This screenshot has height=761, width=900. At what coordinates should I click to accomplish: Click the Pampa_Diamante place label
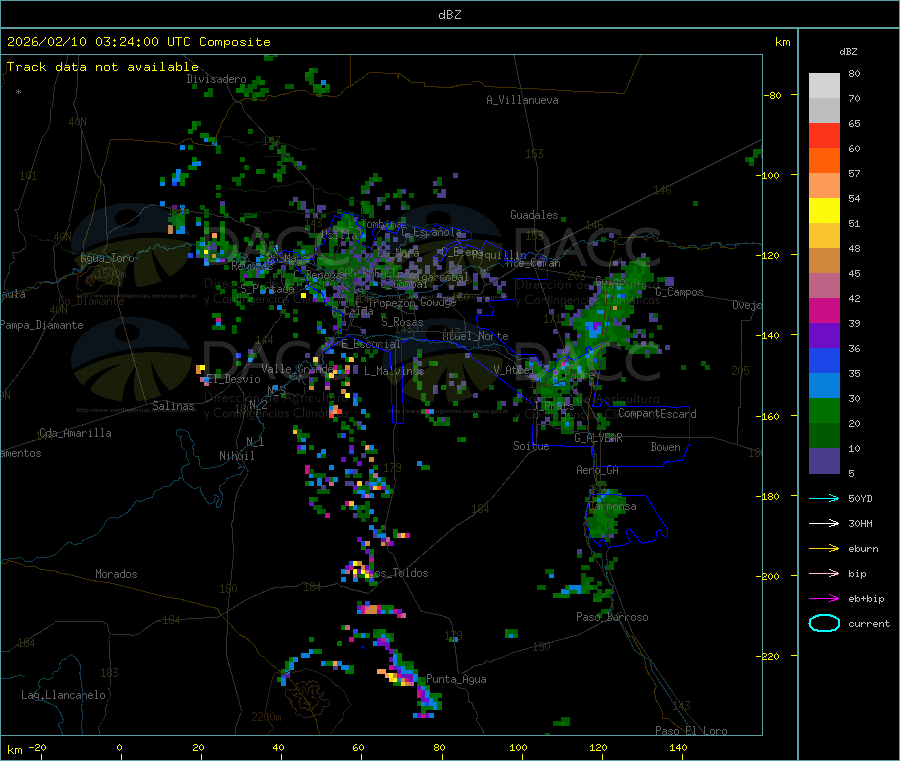click(x=42, y=325)
